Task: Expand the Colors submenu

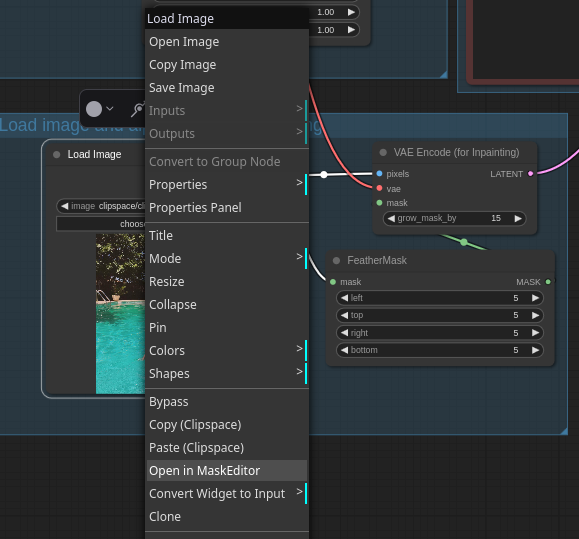Action: point(227,350)
